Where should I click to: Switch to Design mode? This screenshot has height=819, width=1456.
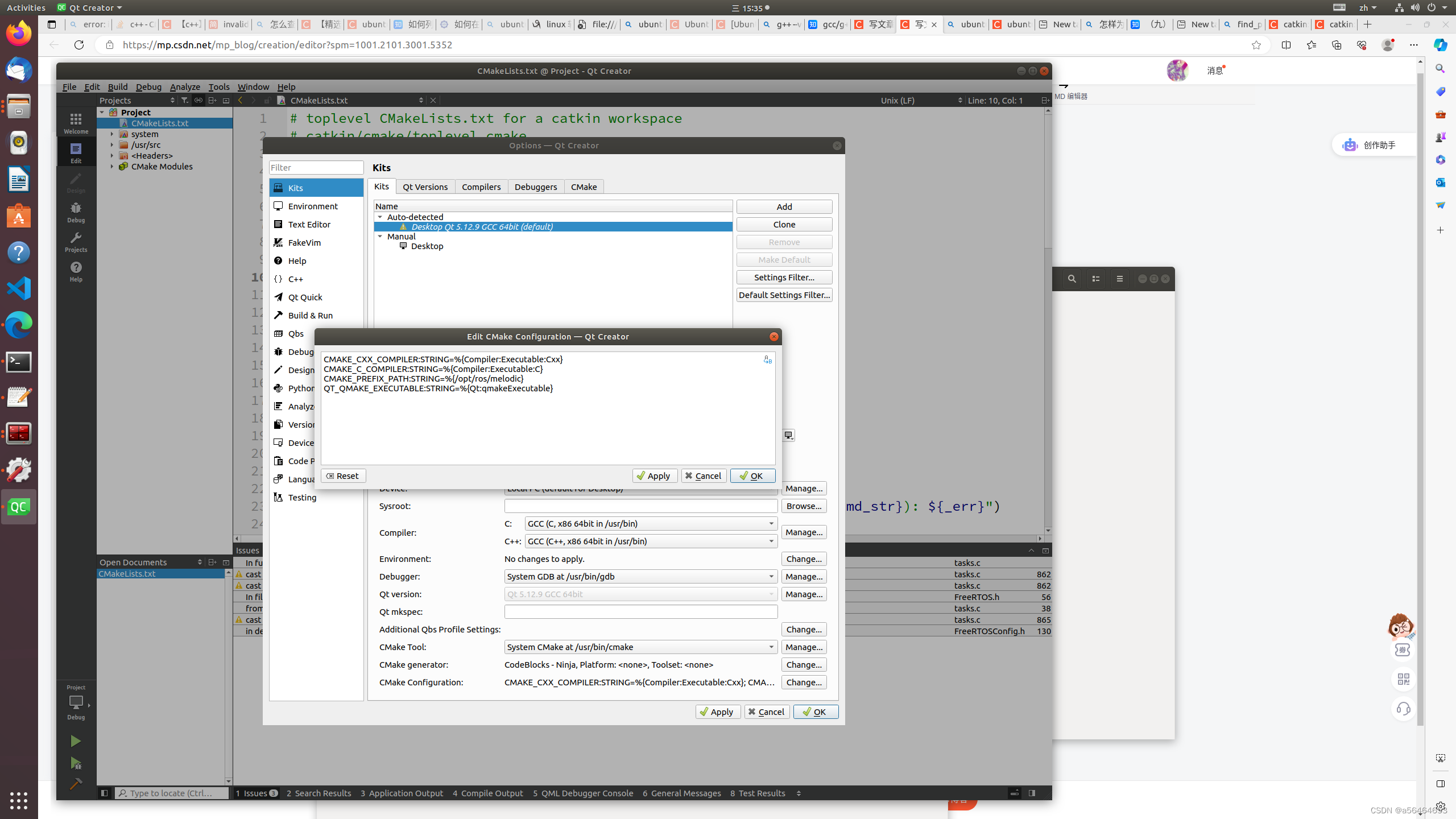[76, 183]
